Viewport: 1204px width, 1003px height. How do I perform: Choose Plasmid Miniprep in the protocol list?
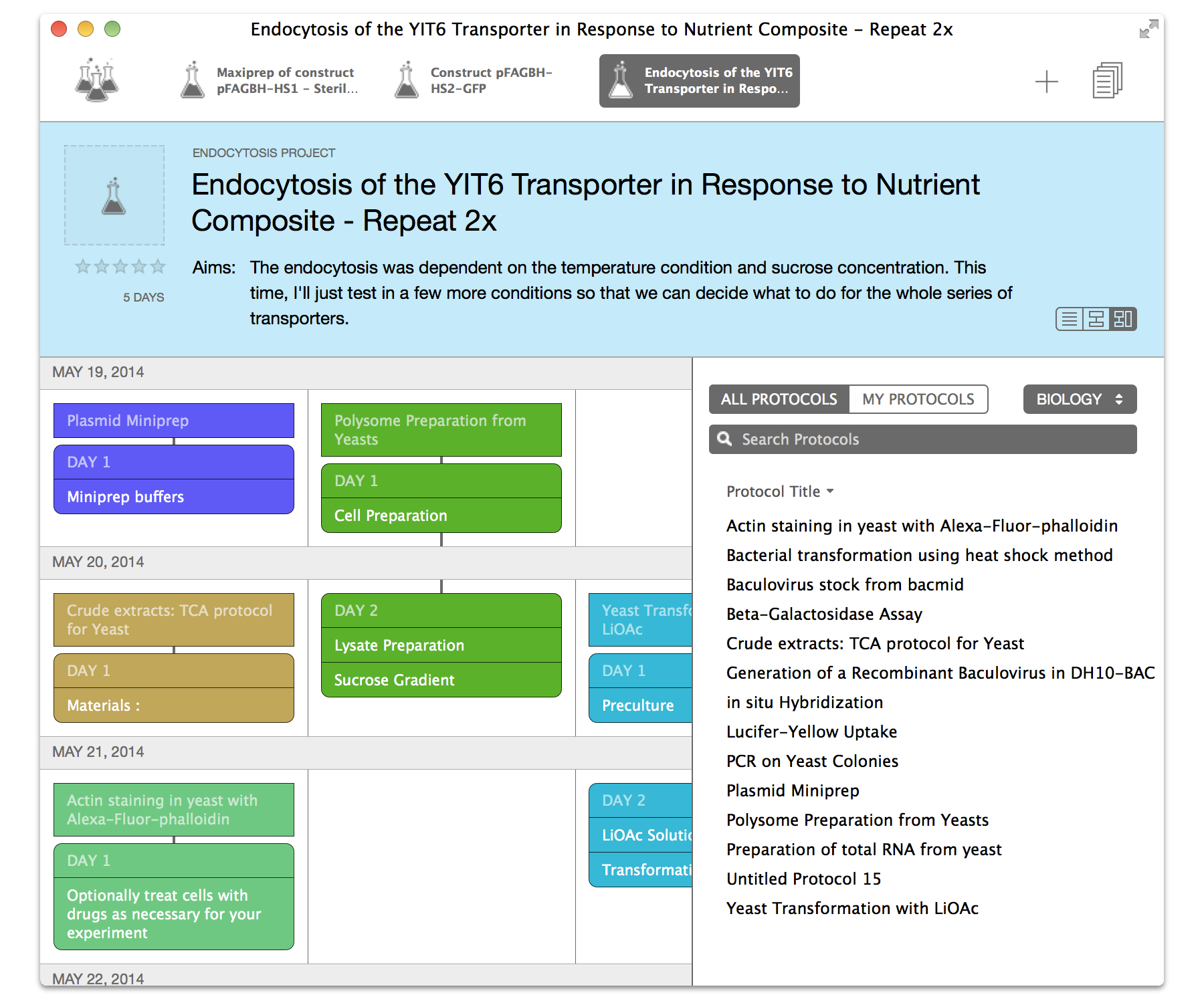point(793,790)
